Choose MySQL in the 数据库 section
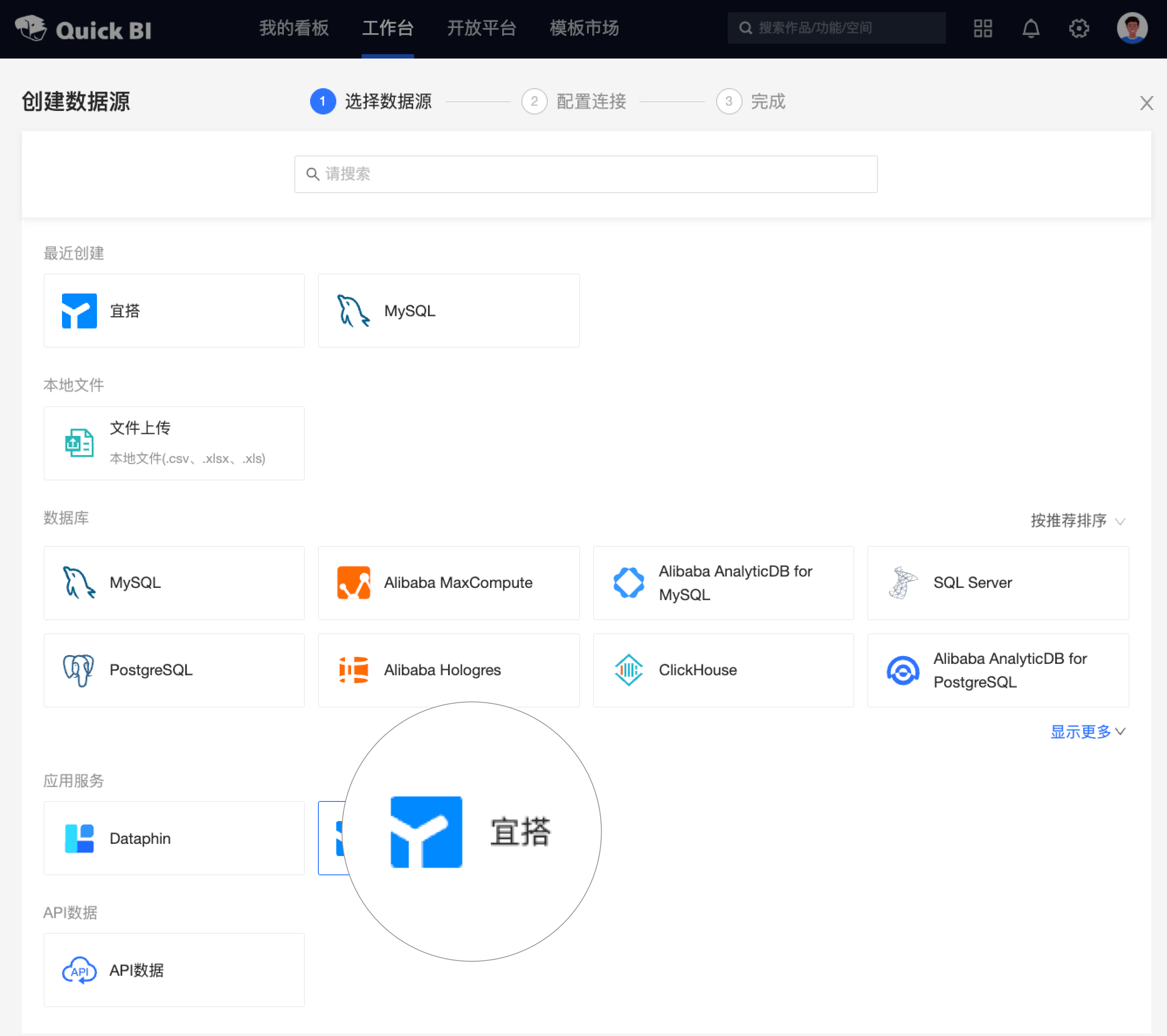This screenshot has width=1167, height=1036. 174,583
